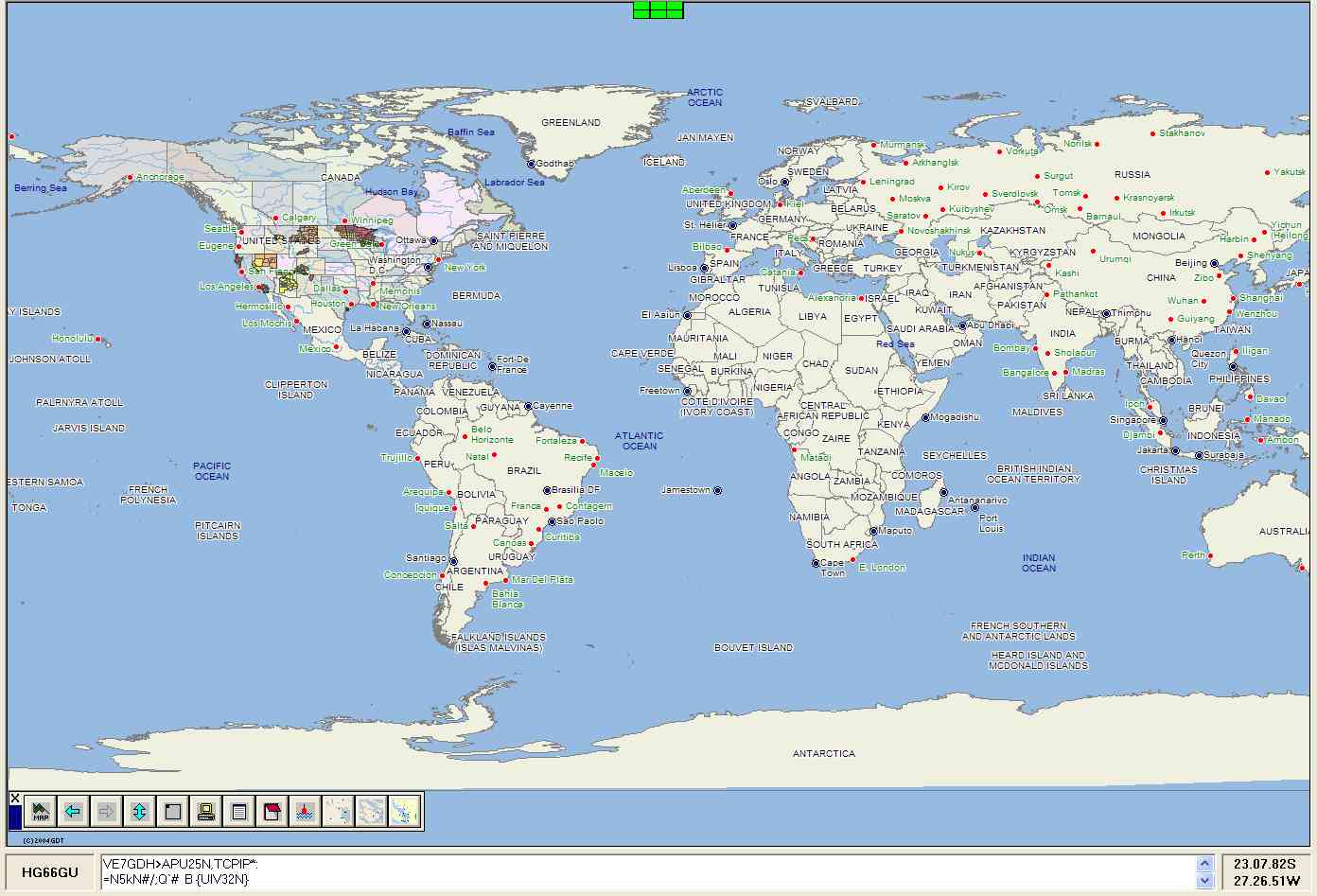This screenshot has height=896, width=1317.
Task: Click the Lisboa marker
Action: pos(704,268)
